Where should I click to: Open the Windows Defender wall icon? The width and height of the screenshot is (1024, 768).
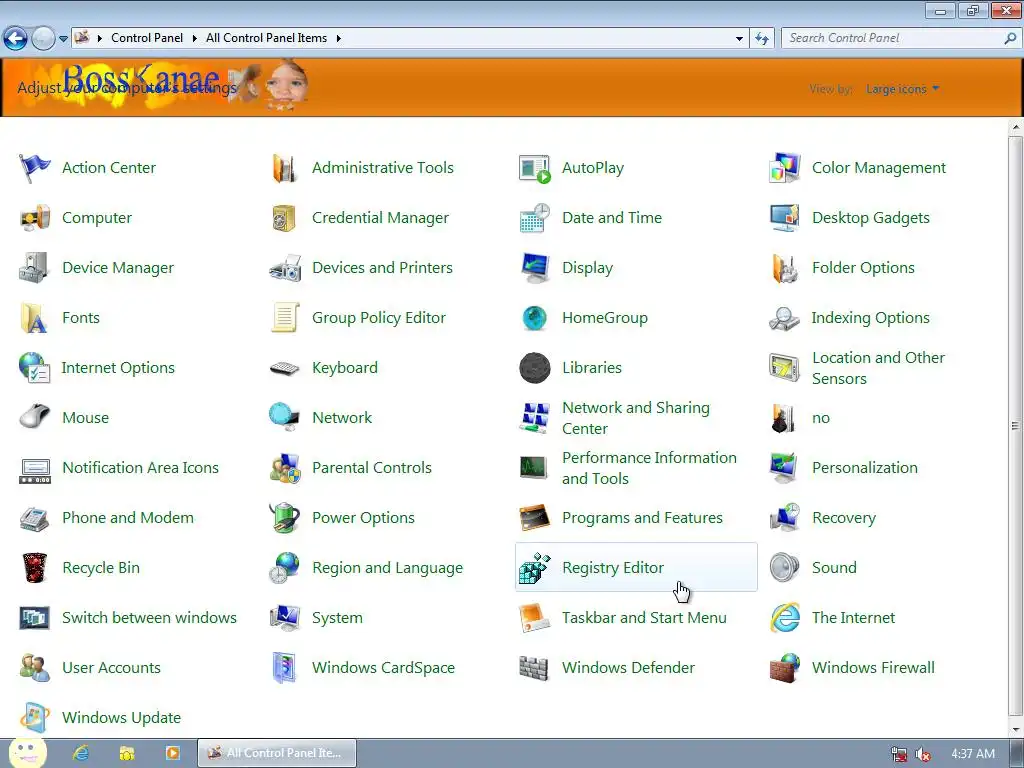[x=534, y=668]
